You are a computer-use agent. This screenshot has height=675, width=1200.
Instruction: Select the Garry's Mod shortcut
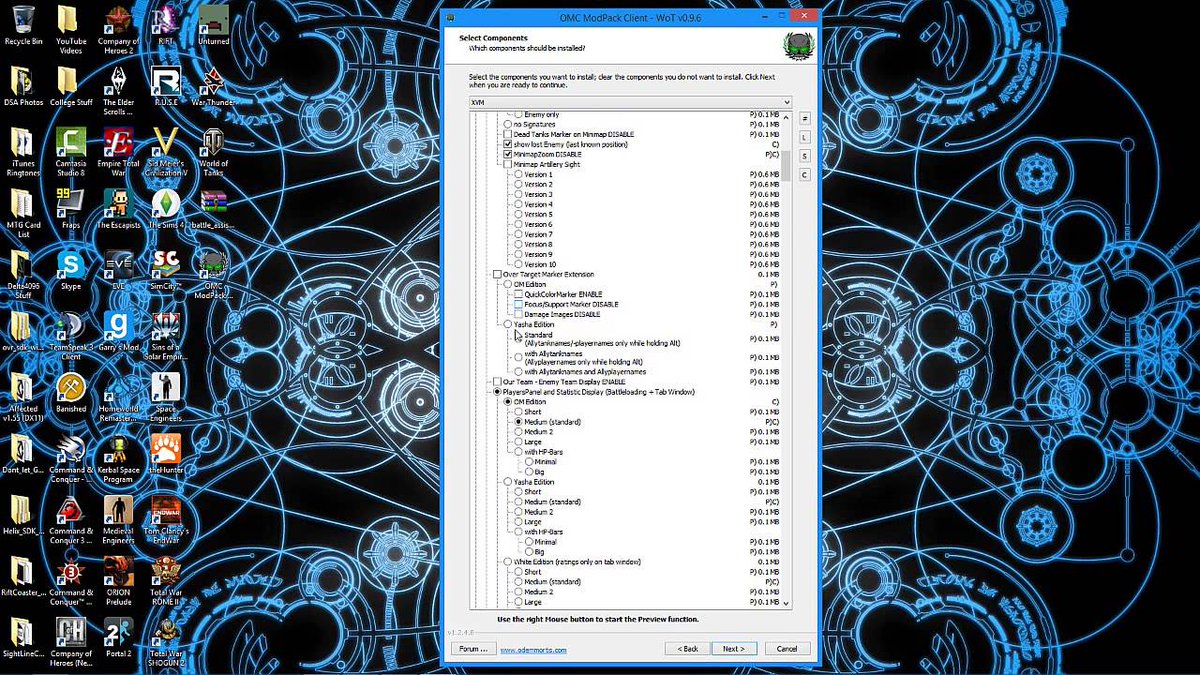tap(119, 331)
